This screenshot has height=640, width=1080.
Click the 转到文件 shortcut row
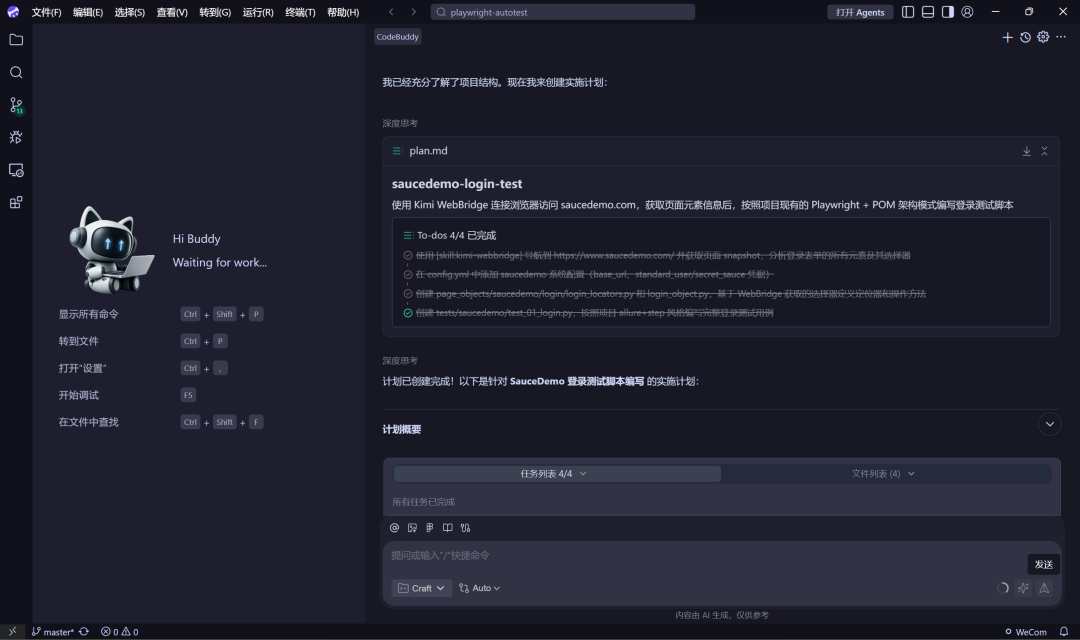click(143, 341)
